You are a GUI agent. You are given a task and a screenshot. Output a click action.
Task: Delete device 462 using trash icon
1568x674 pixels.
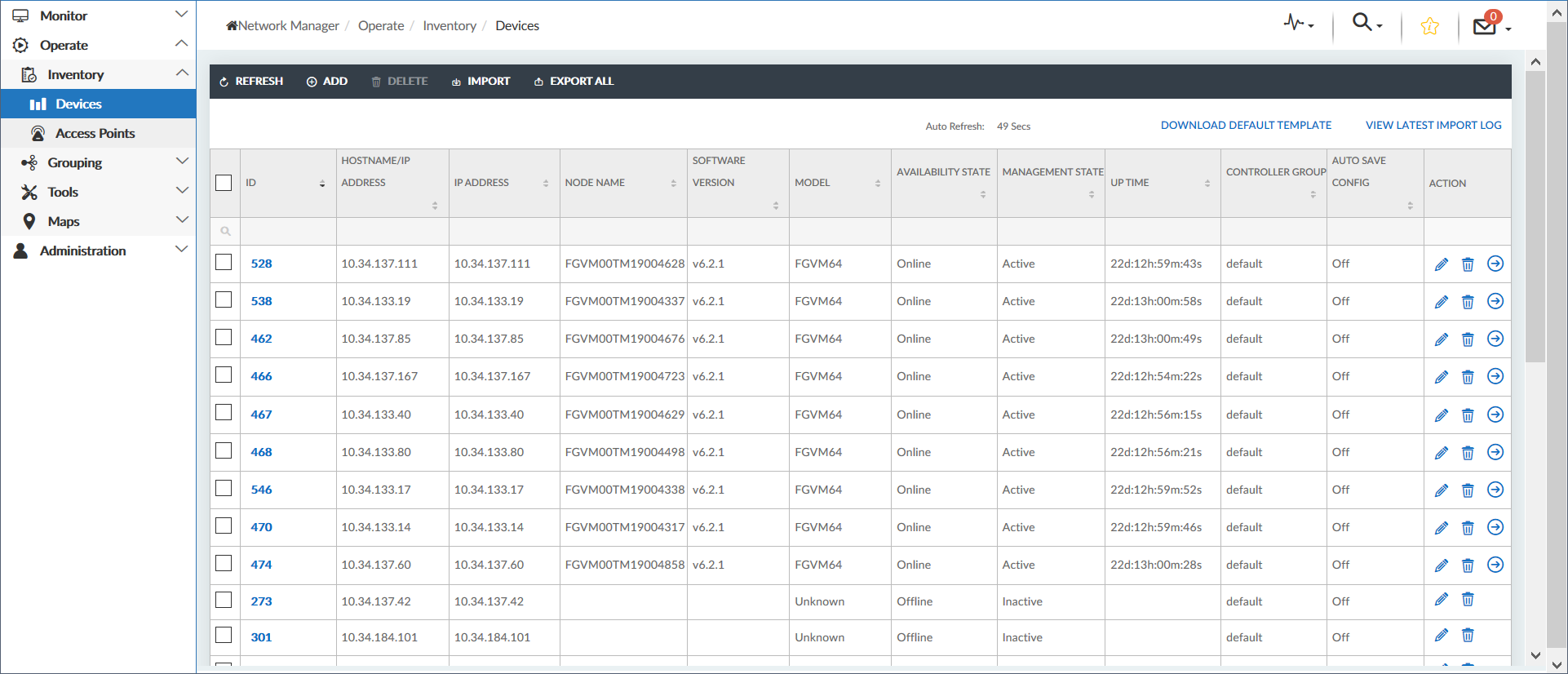(1468, 339)
